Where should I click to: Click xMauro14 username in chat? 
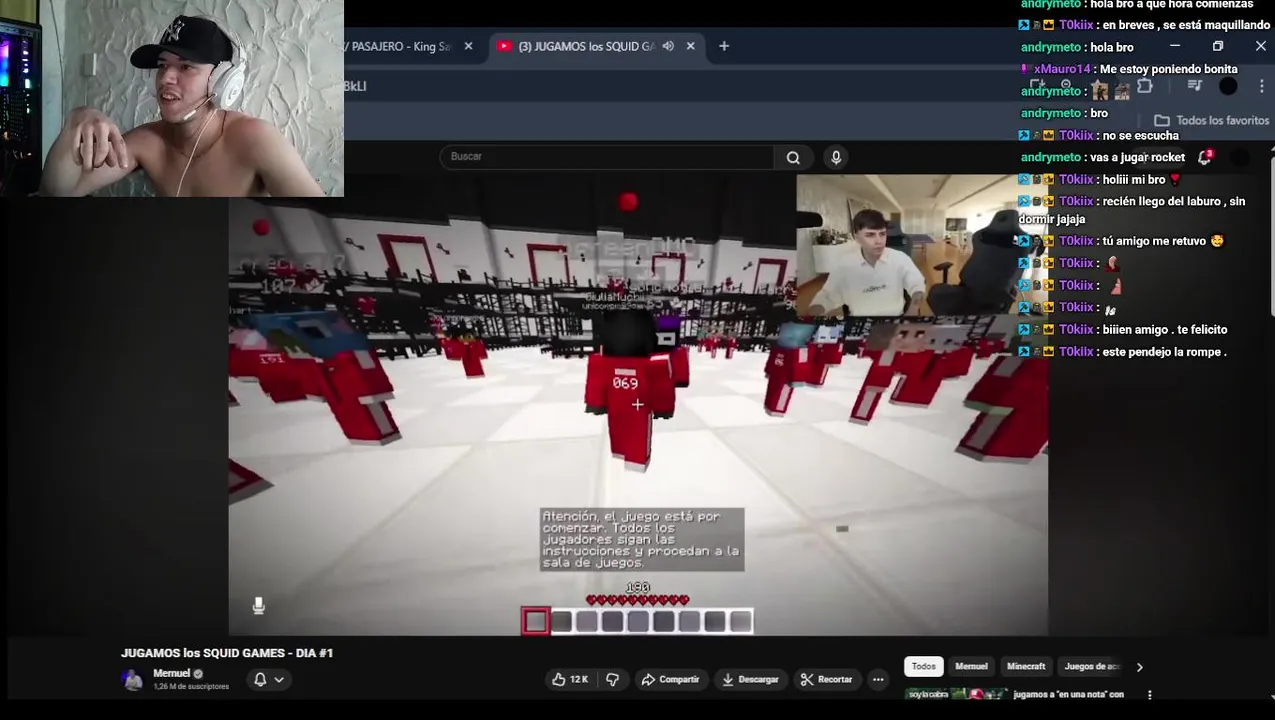tap(1062, 69)
